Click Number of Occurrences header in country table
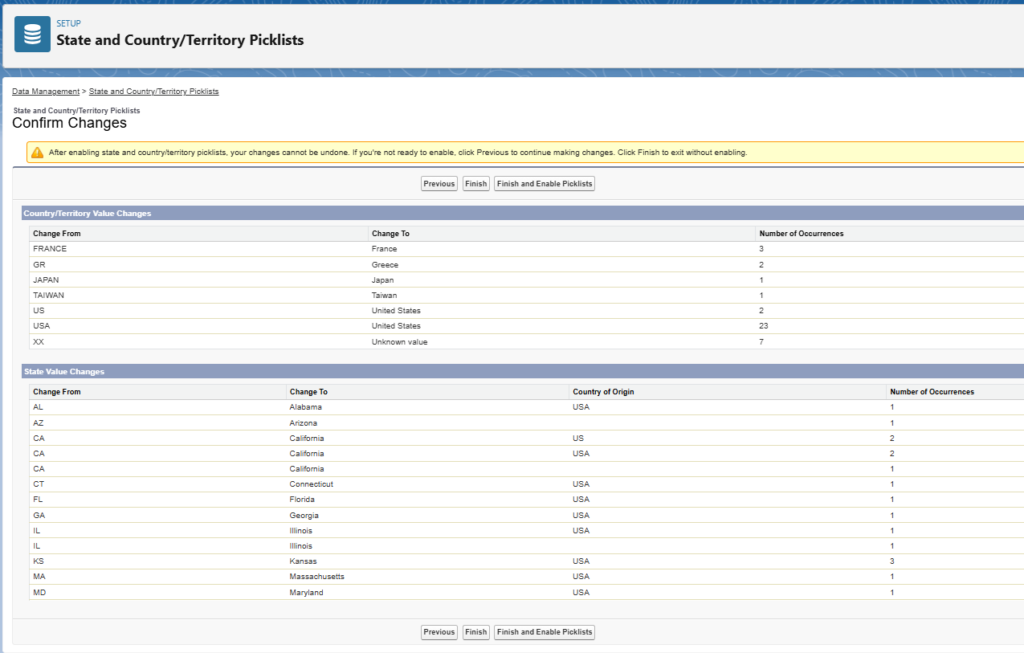1024x653 pixels. [x=801, y=233]
